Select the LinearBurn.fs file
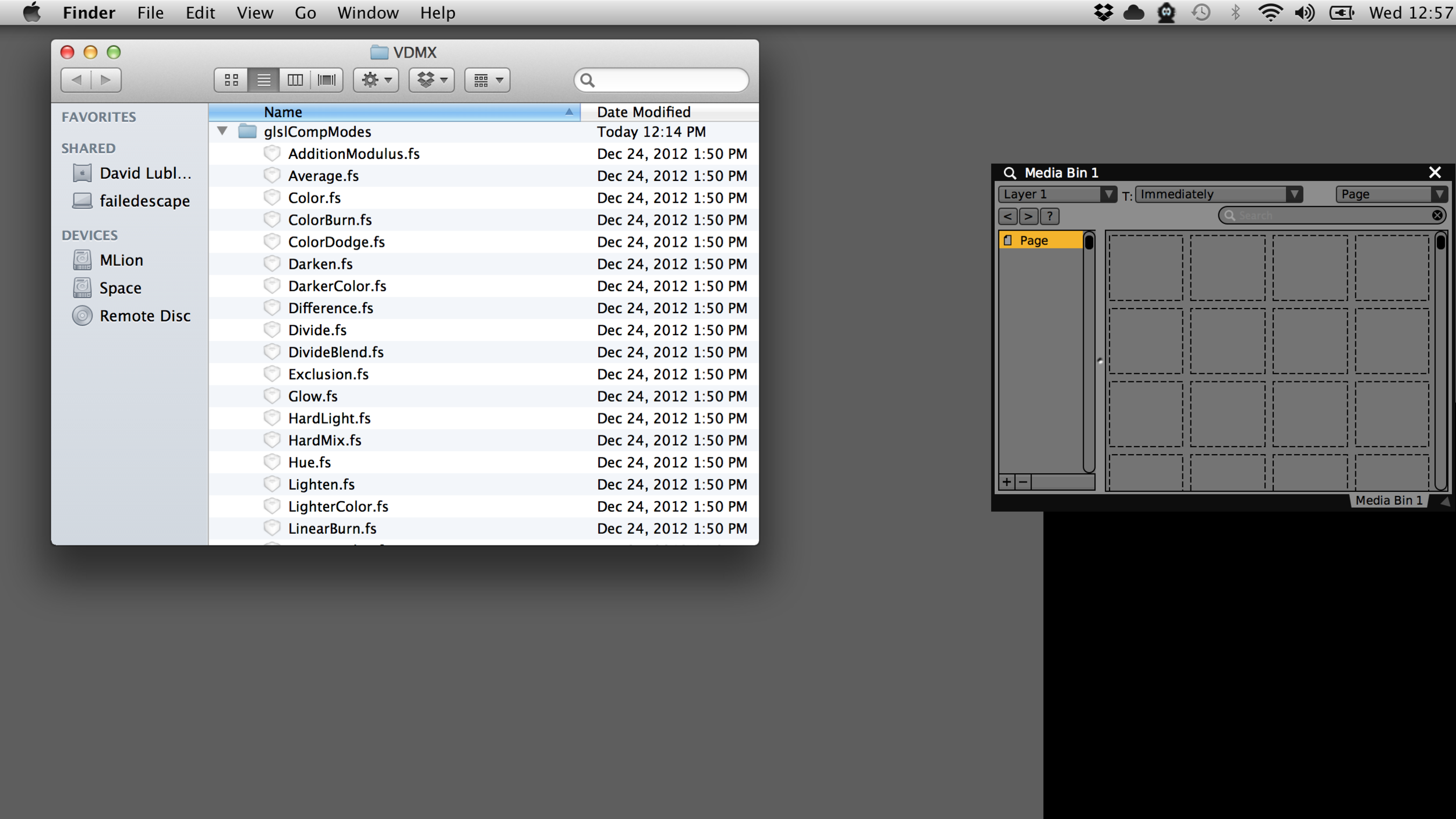This screenshot has width=1456, height=819. click(x=483, y=529)
